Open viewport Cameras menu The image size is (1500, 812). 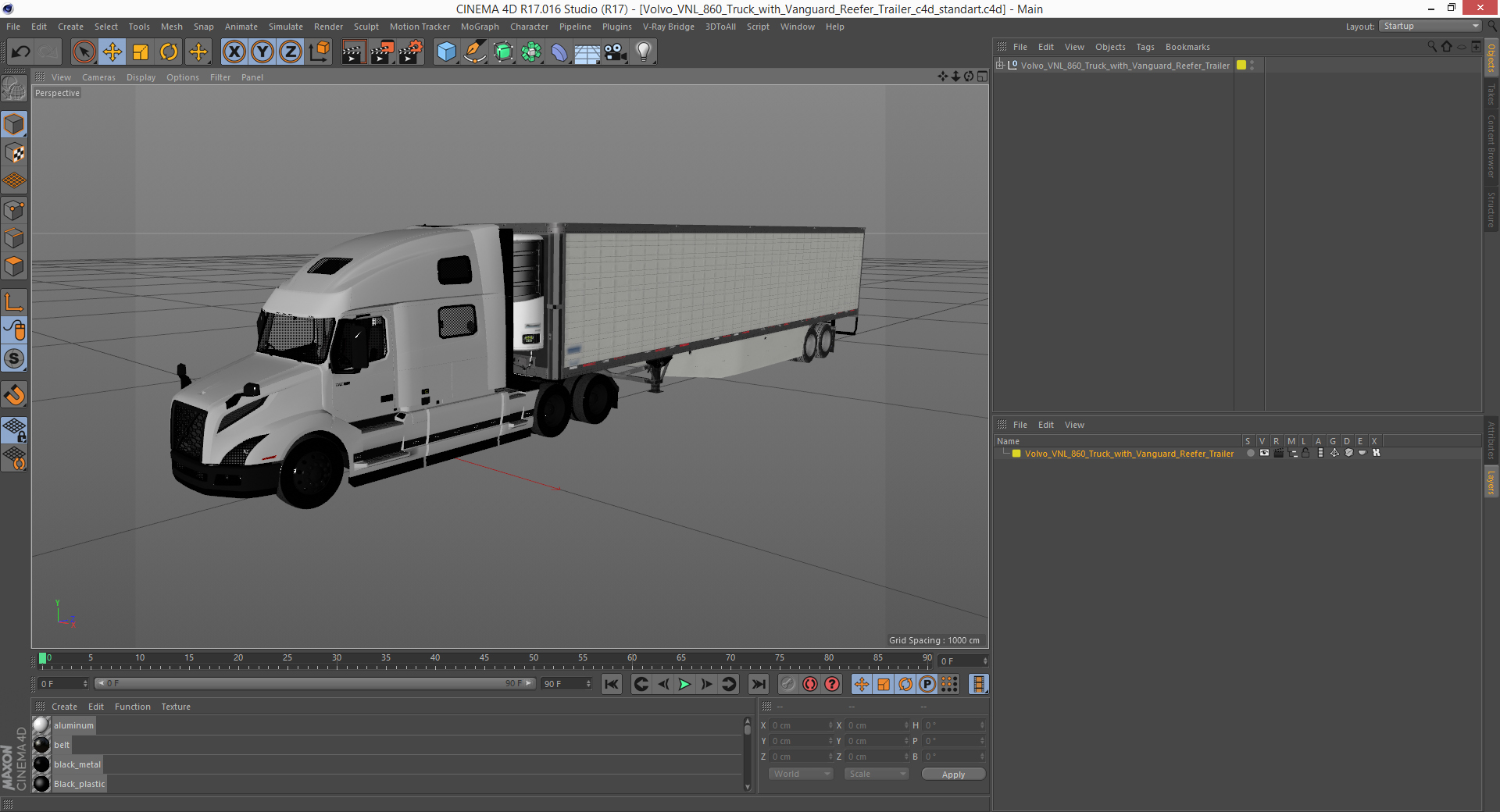(98, 77)
